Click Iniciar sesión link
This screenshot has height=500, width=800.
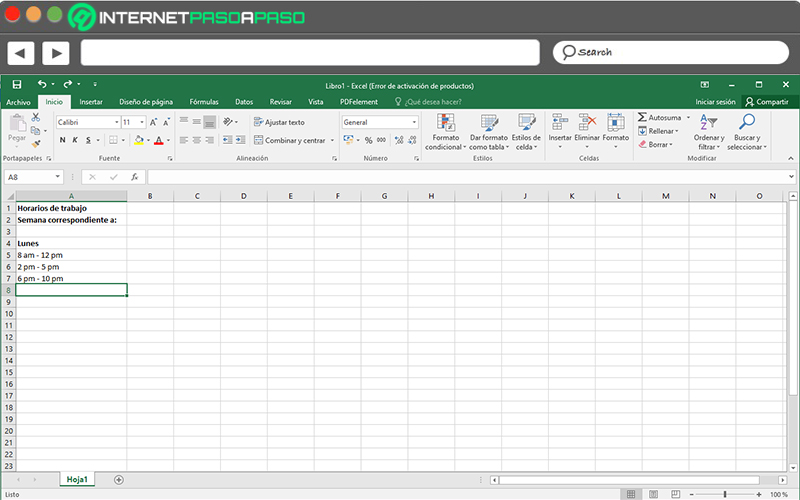pyautogui.click(x=715, y=102)
